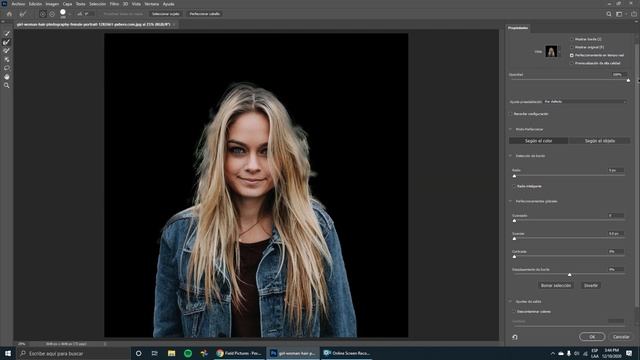Choose the add-to-selection plus circle

coord(43,14)
